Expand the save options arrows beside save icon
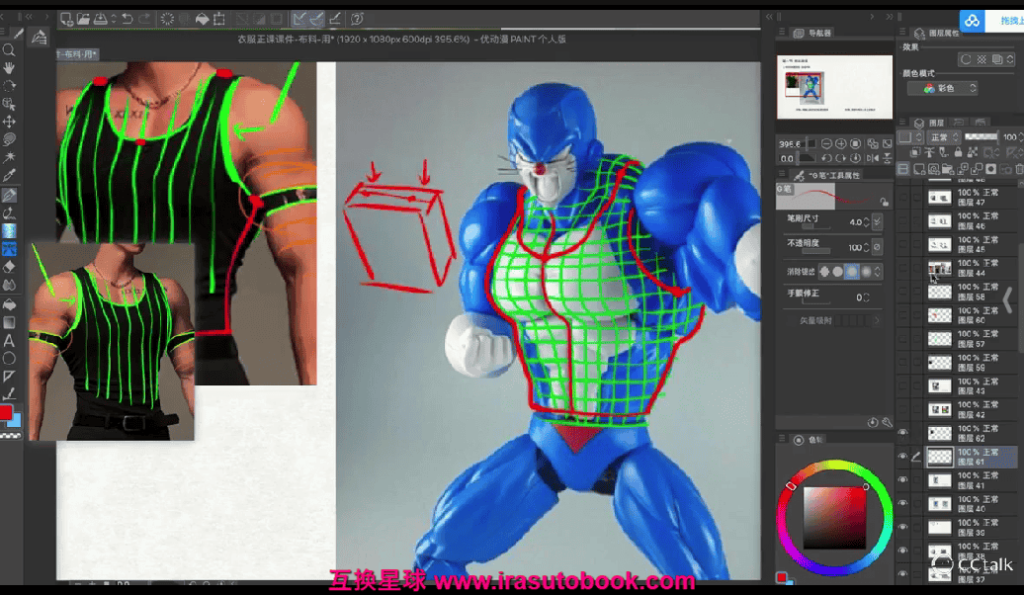The height and width of the screenshot is (595, 1024). tap(113, 19)
